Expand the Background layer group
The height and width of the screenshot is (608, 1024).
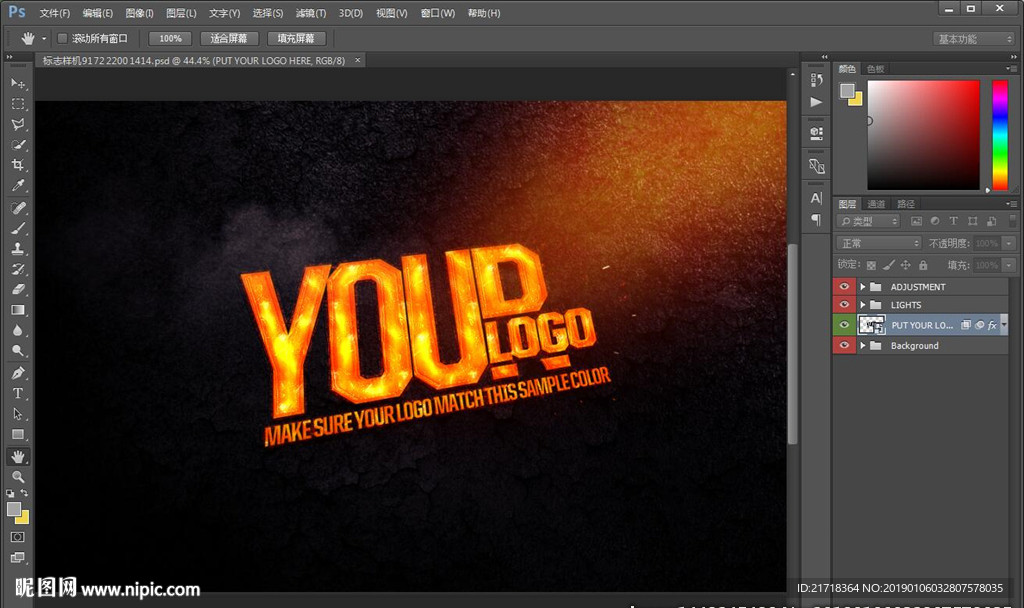click(863, 345)
